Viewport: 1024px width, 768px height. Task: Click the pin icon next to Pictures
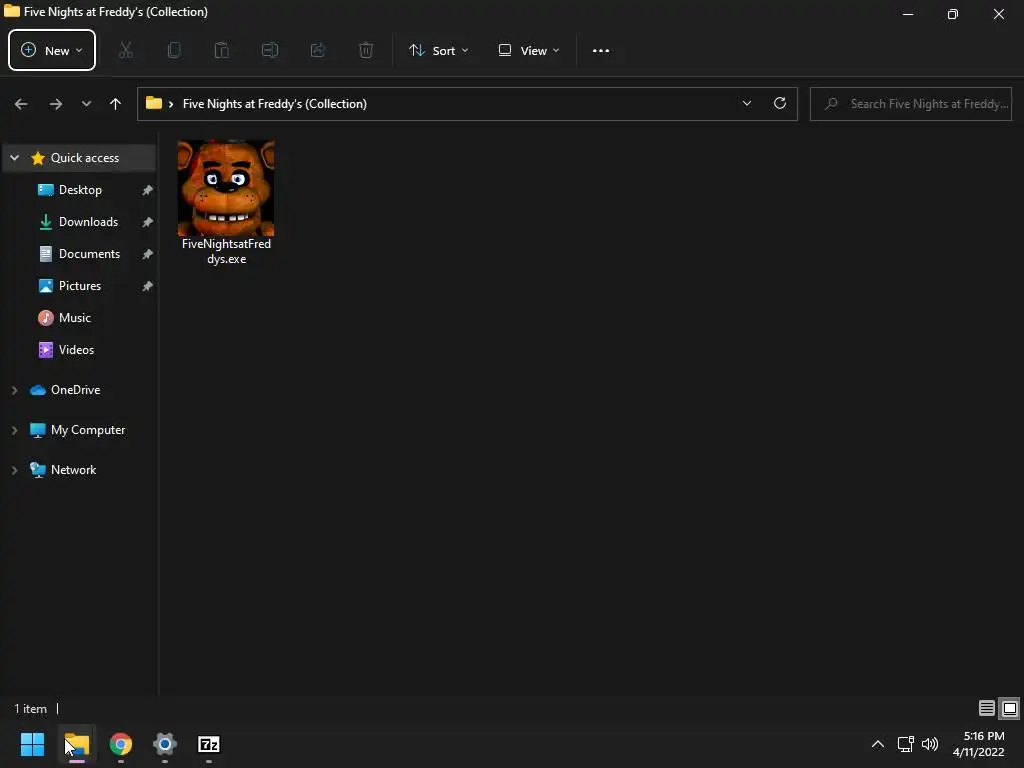148,286
